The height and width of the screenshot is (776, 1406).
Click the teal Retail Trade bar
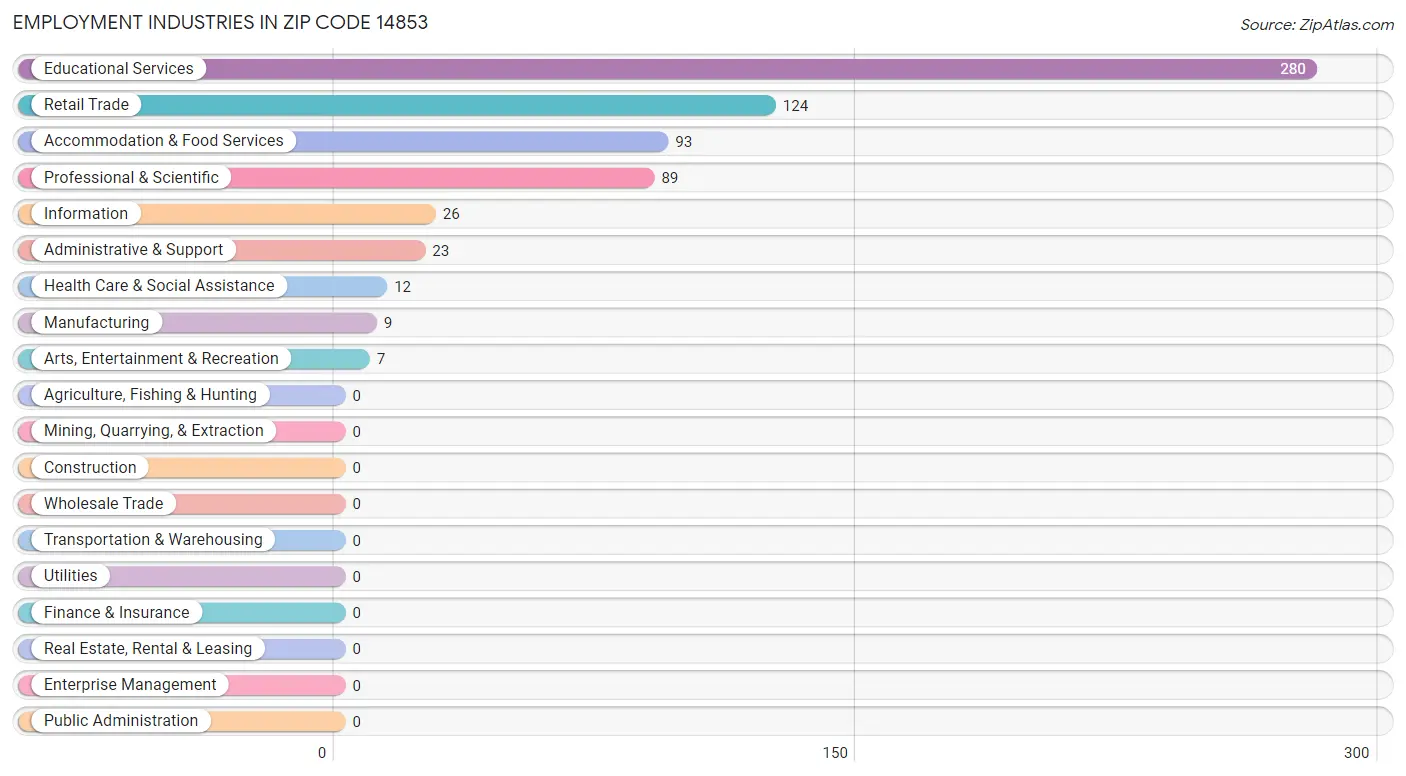[x=397, y=105]
